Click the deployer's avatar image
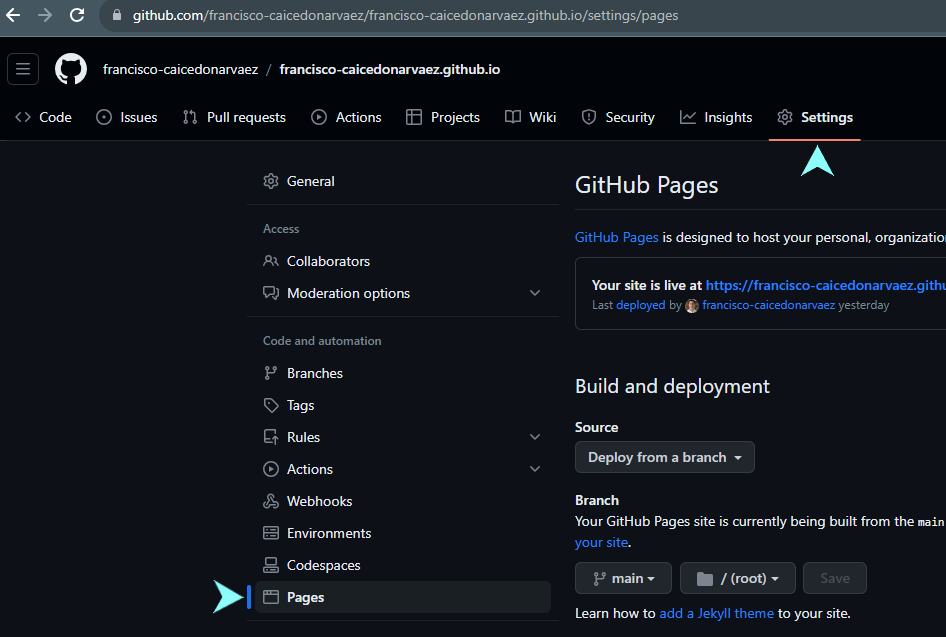Viewport: 946px width, 637px height. tap(692, 306)
